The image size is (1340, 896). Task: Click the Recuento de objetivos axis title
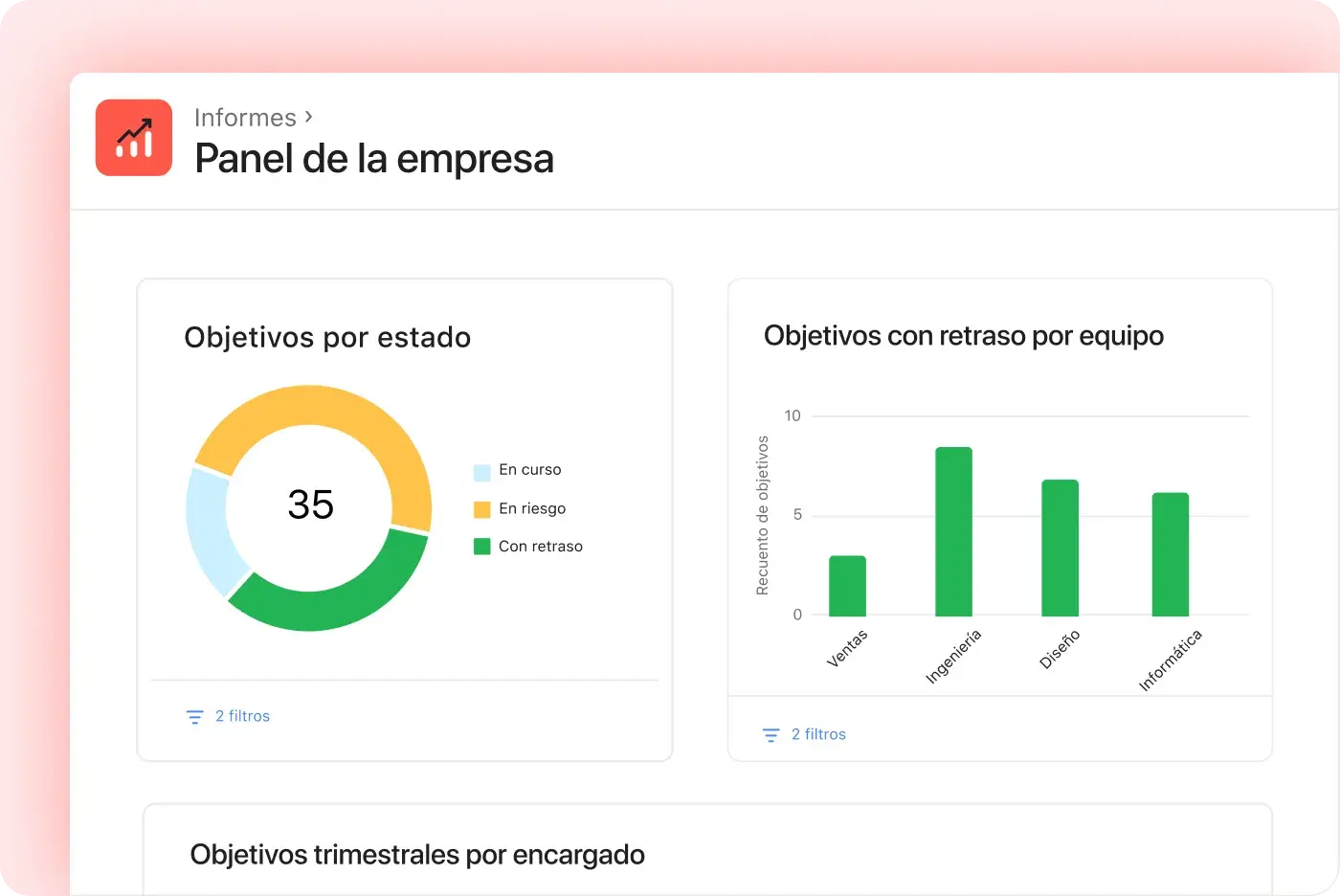763,516
